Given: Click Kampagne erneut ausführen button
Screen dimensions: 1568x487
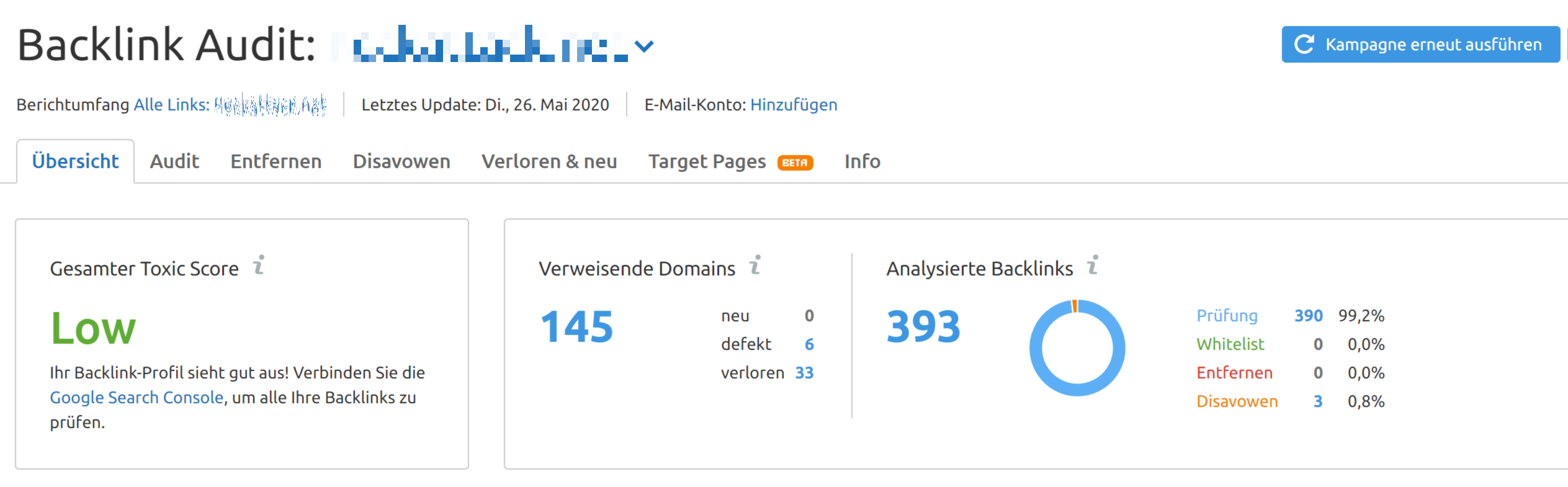Looking at the screenshot, I should [x=1421, y=44].
